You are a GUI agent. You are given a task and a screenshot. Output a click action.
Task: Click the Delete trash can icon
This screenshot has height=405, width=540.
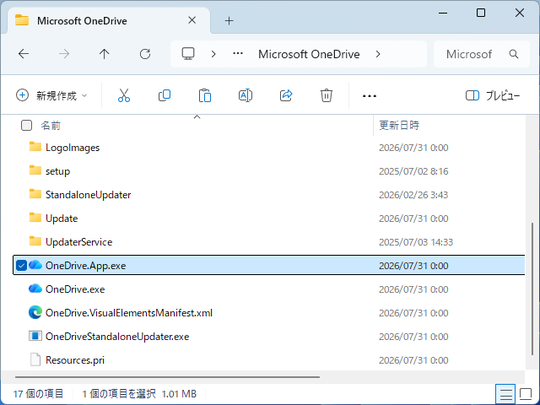click(x=326, y=95)
